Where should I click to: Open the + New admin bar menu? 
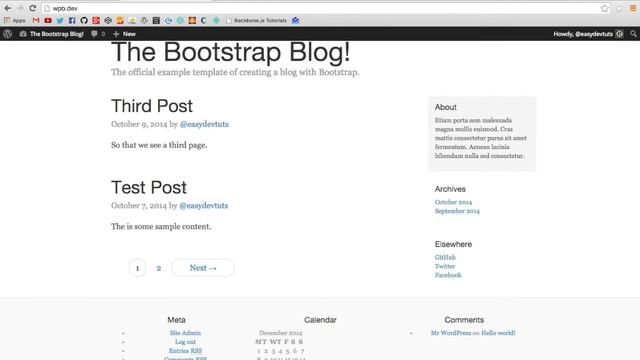click(x=124, y=34)
